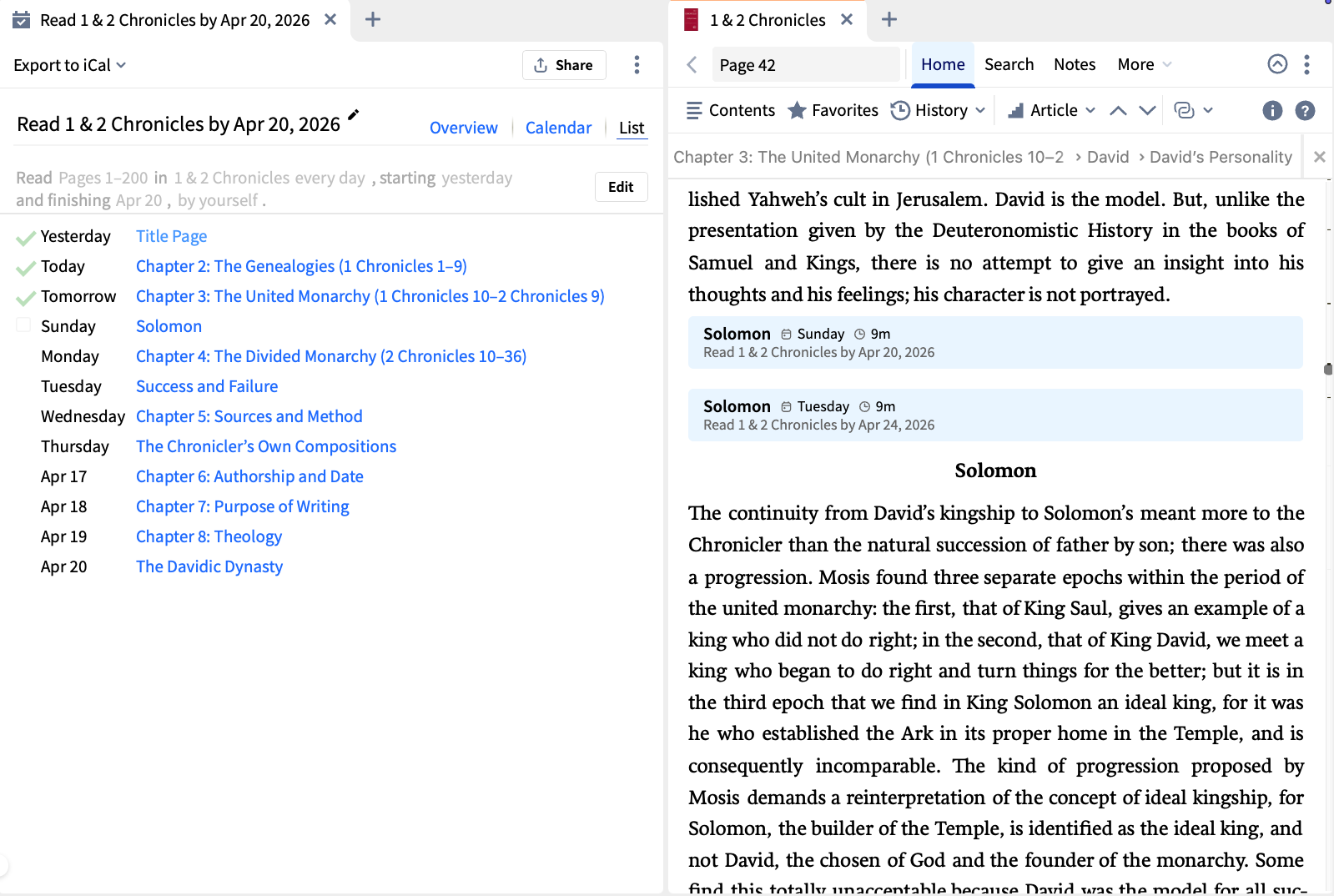
Task: Click the Page 42 reference box
Action: pyautogui.click(x=806, y=65)
